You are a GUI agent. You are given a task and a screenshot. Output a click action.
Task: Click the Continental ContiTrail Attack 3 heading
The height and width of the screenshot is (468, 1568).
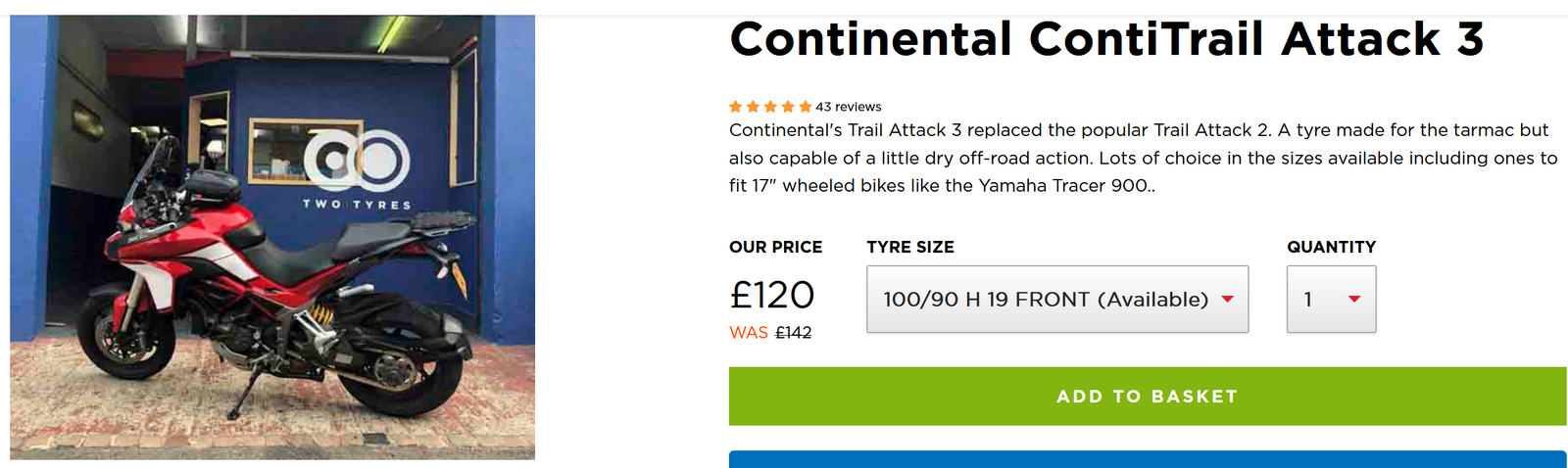point(1106,40)
